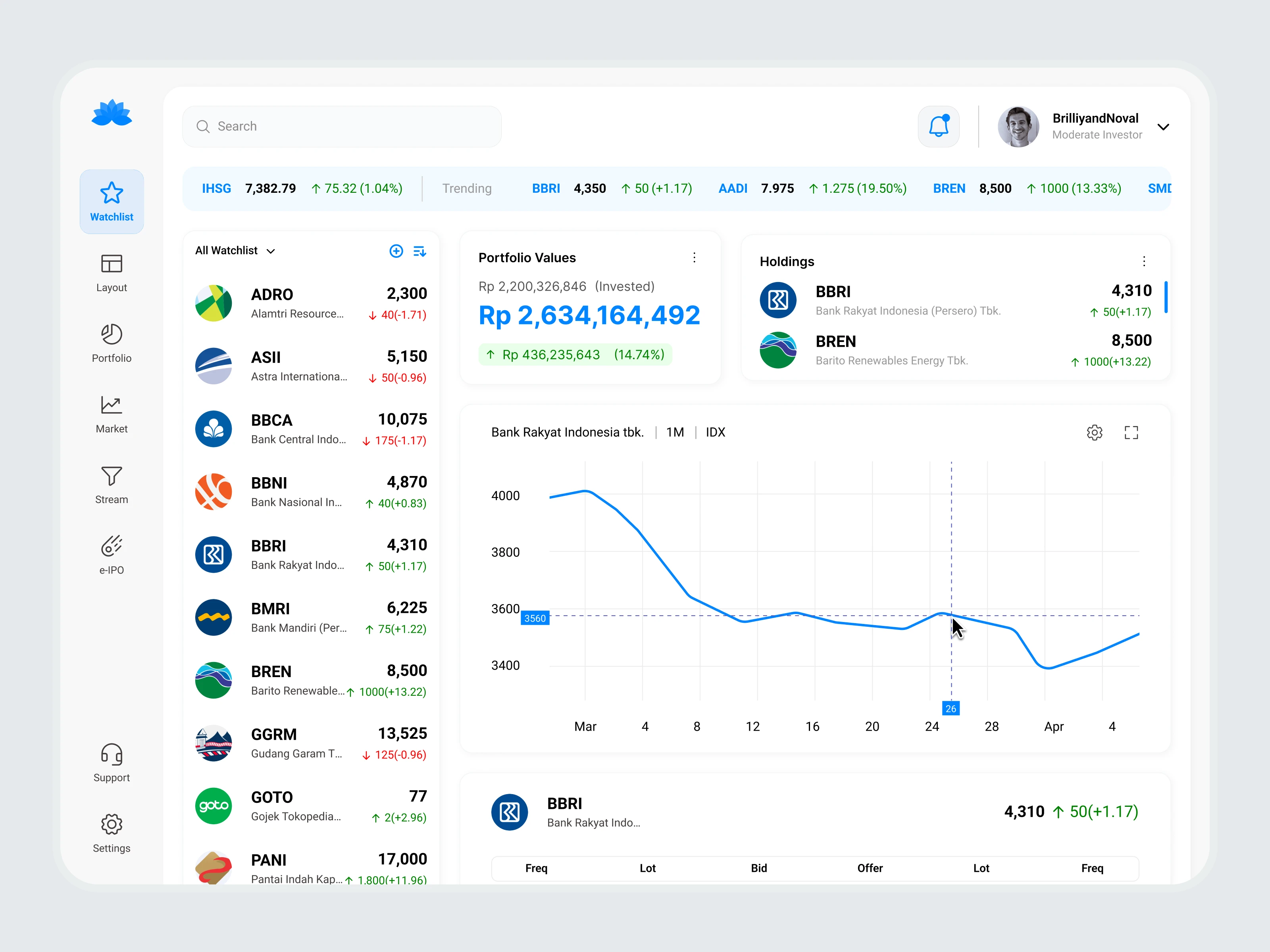Click the watchlist sort icon
The width and height of the screenshot is (1270, 952).
click(x=420, y=251)
